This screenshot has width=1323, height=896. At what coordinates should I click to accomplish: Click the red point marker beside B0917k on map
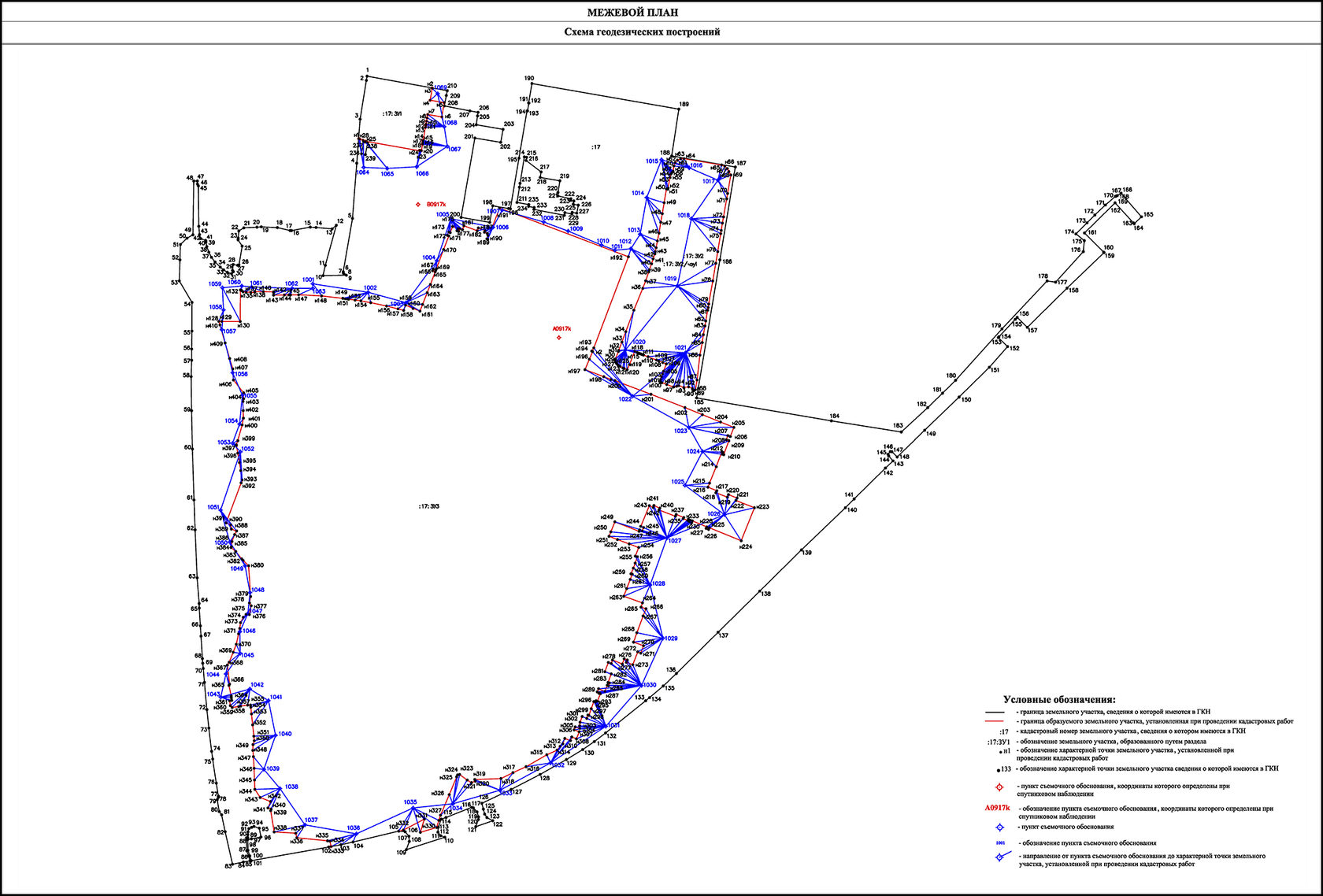(419, 205)
